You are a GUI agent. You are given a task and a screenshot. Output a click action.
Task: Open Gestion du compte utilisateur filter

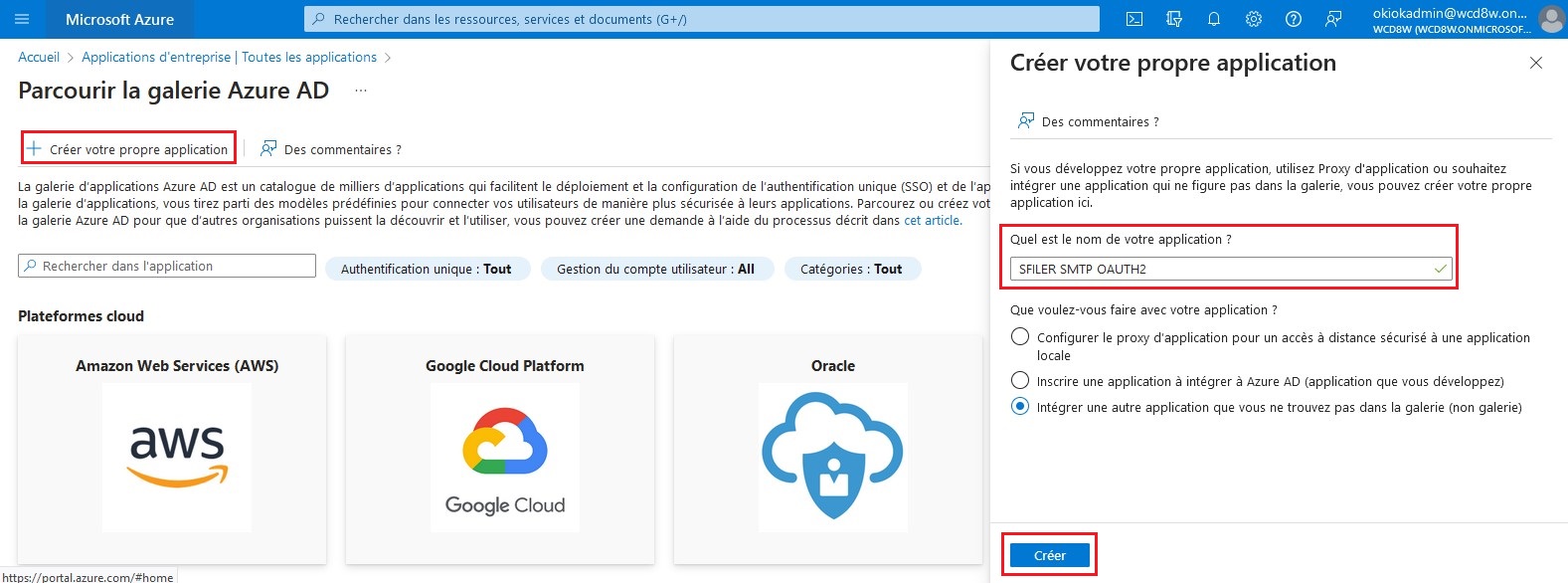pyautogui.click(x=656, y=269)
